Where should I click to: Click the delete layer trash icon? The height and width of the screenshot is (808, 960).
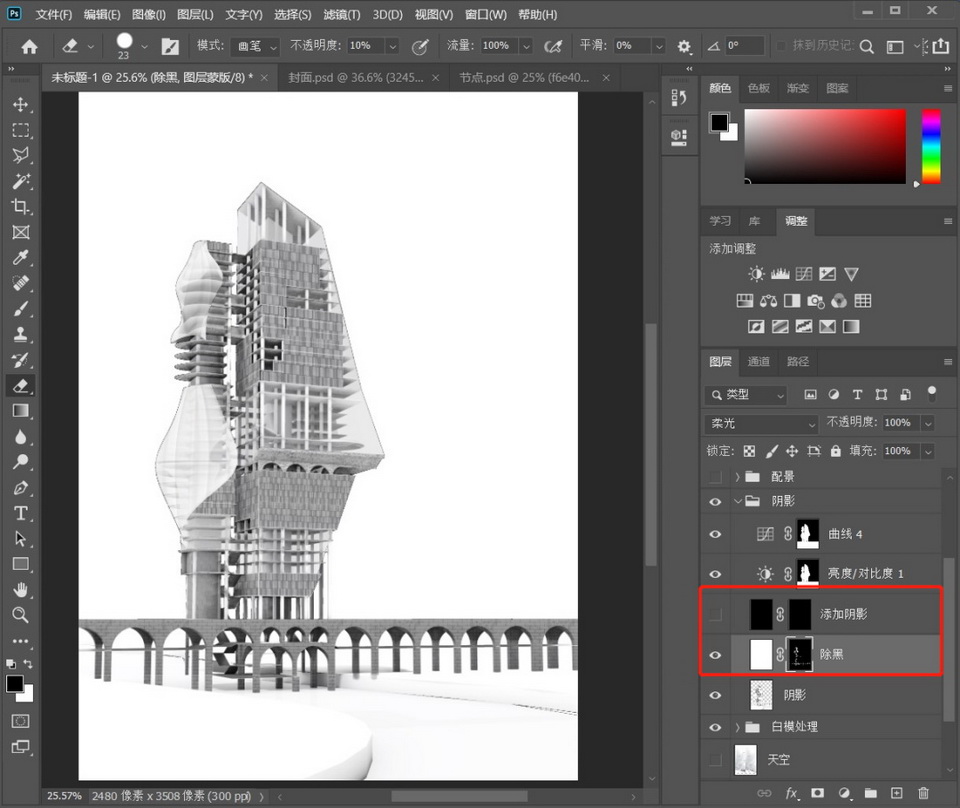coord(923,793)
